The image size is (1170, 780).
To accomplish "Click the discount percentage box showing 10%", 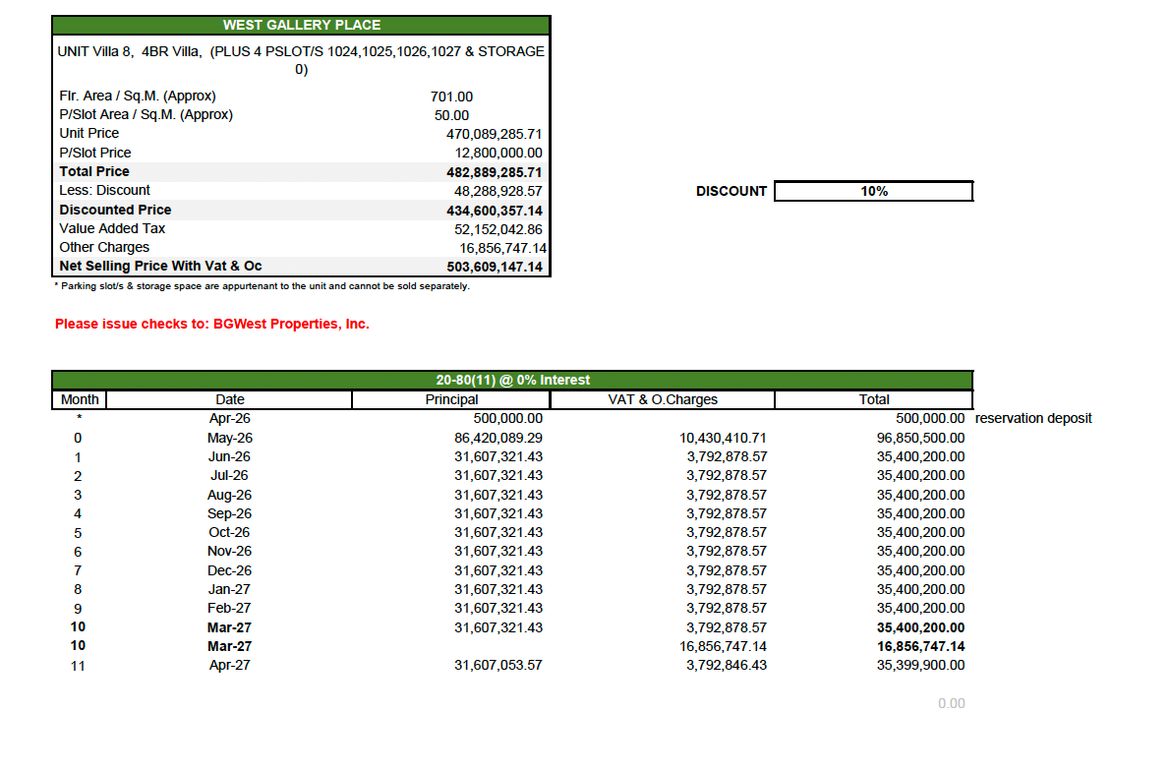I will [873, 191].
